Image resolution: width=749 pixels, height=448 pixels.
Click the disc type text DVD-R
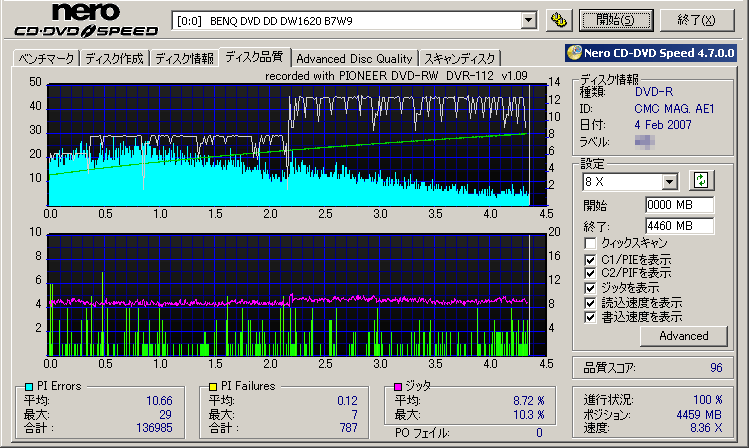(x=653, y=92)
